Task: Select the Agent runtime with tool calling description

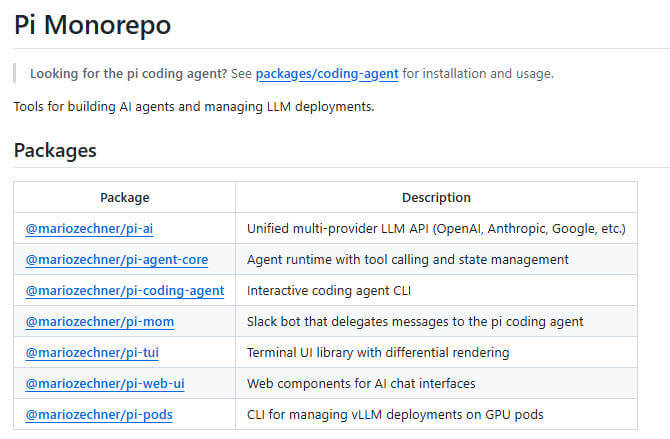Action: 408,259
